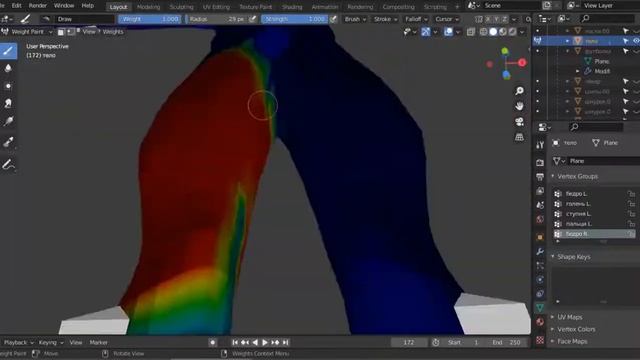Open the viewport Weights menu
Screen dimensions: 640x360
[113, 32]
